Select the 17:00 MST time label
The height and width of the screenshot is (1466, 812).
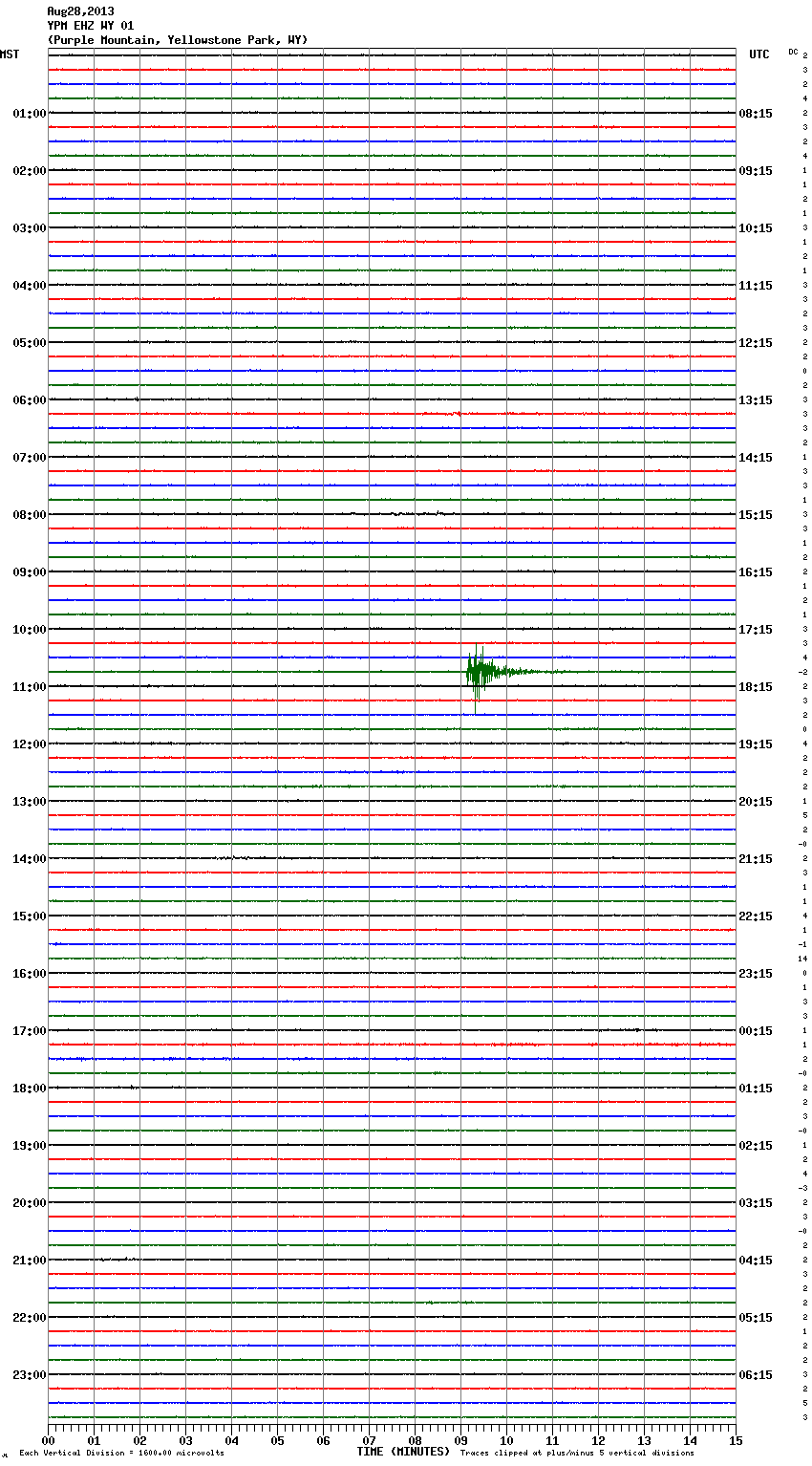click(30, 1031)
